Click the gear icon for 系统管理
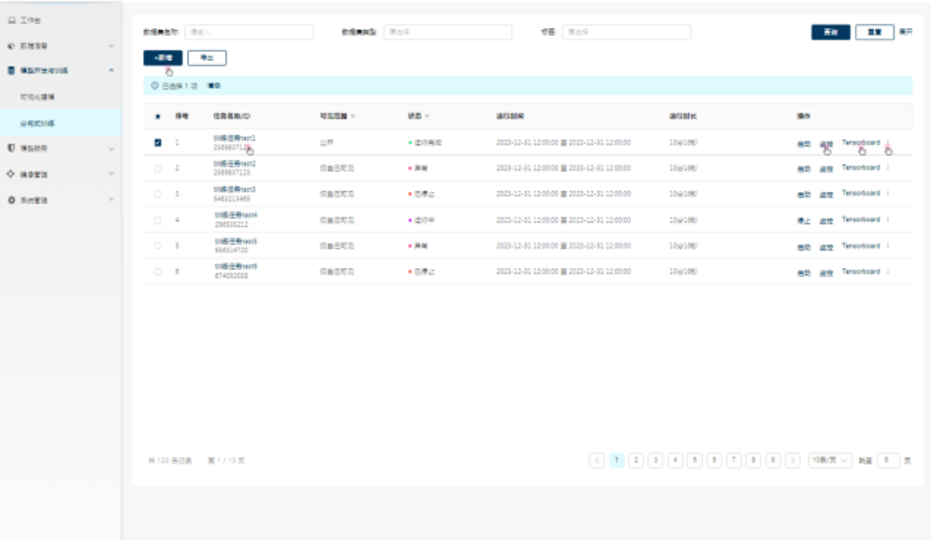931x540 pixels. tap(11, 200)
